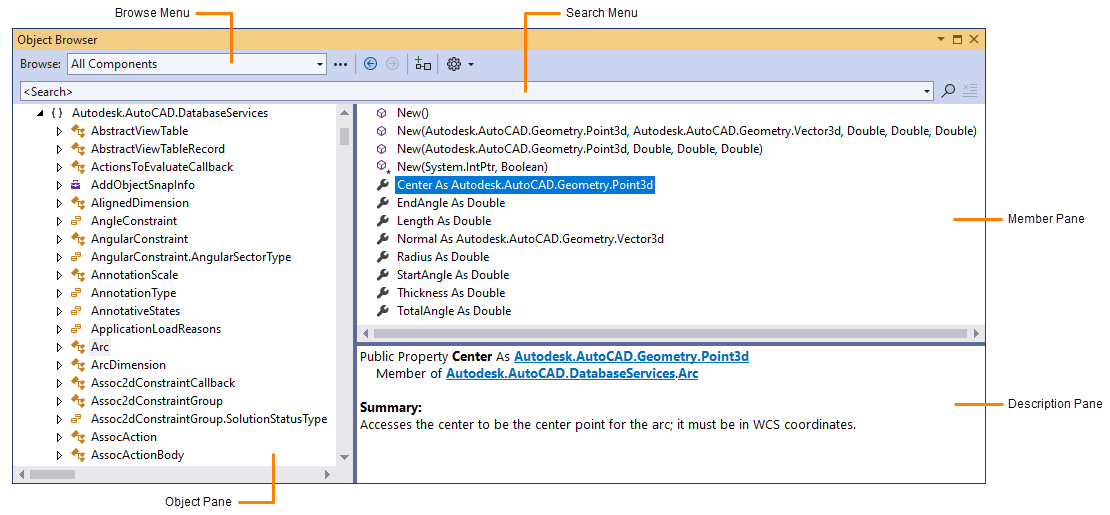This screenshot has width=1110, height=515.
Task: Expand the Arc class node
Action: point(59,347)
